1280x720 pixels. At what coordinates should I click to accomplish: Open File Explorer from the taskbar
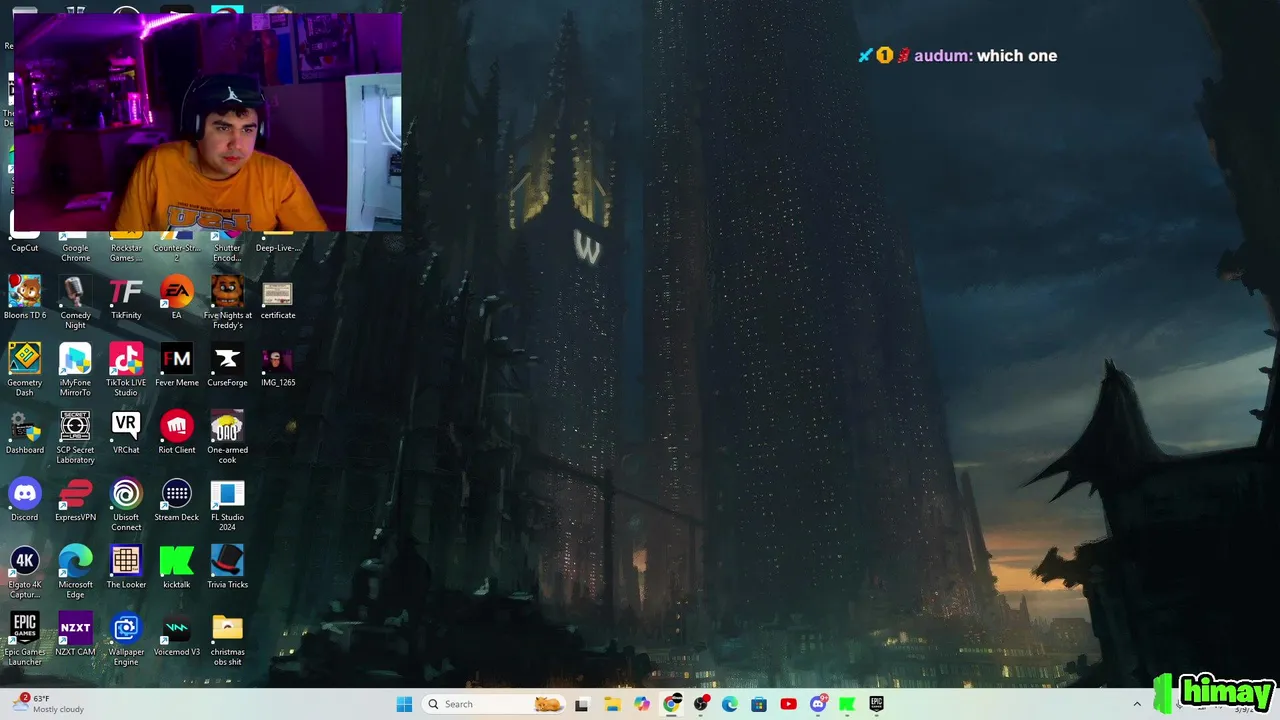click(612, 704)
